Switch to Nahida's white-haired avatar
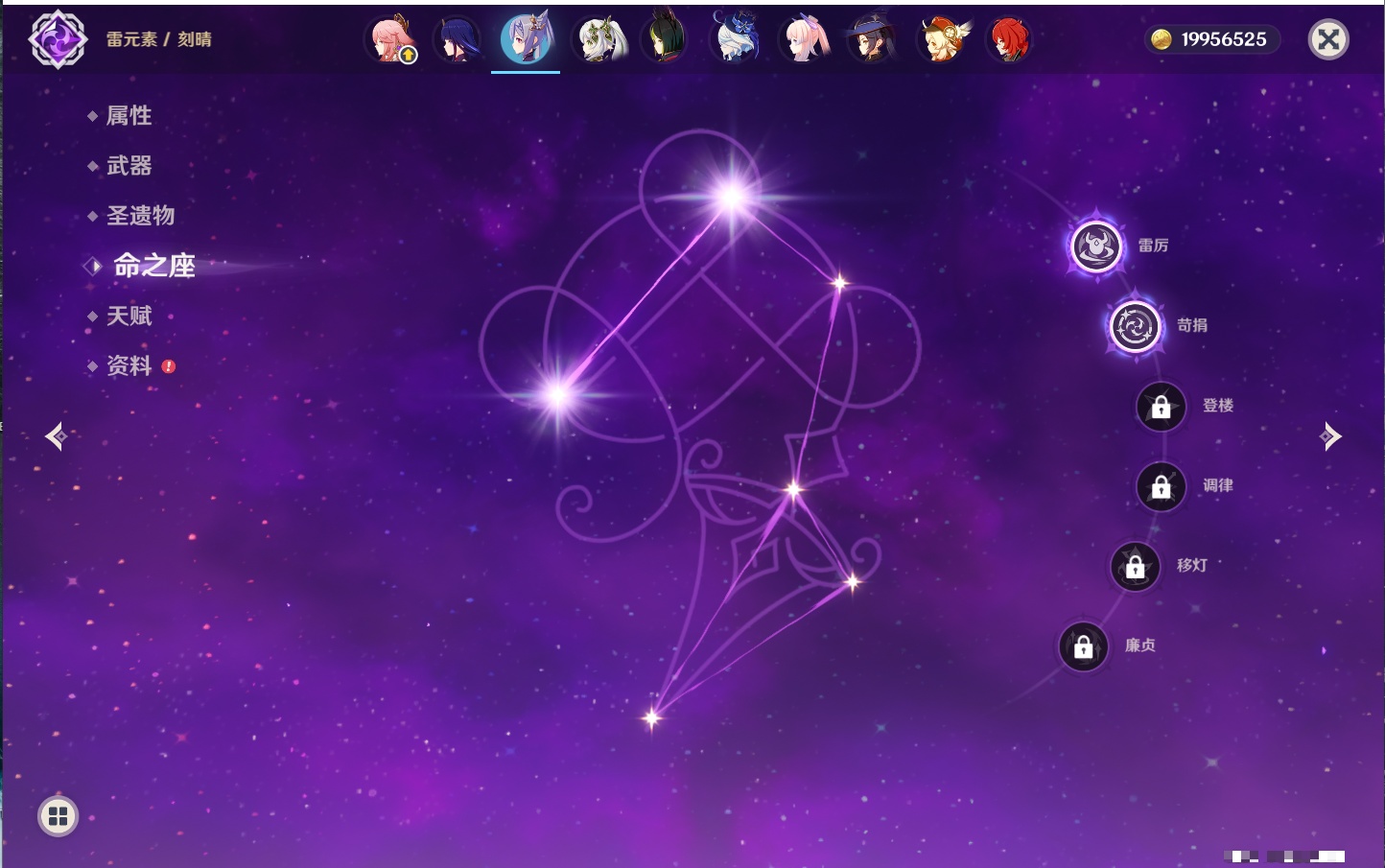The image size is (1385, 868). point(599,39)
